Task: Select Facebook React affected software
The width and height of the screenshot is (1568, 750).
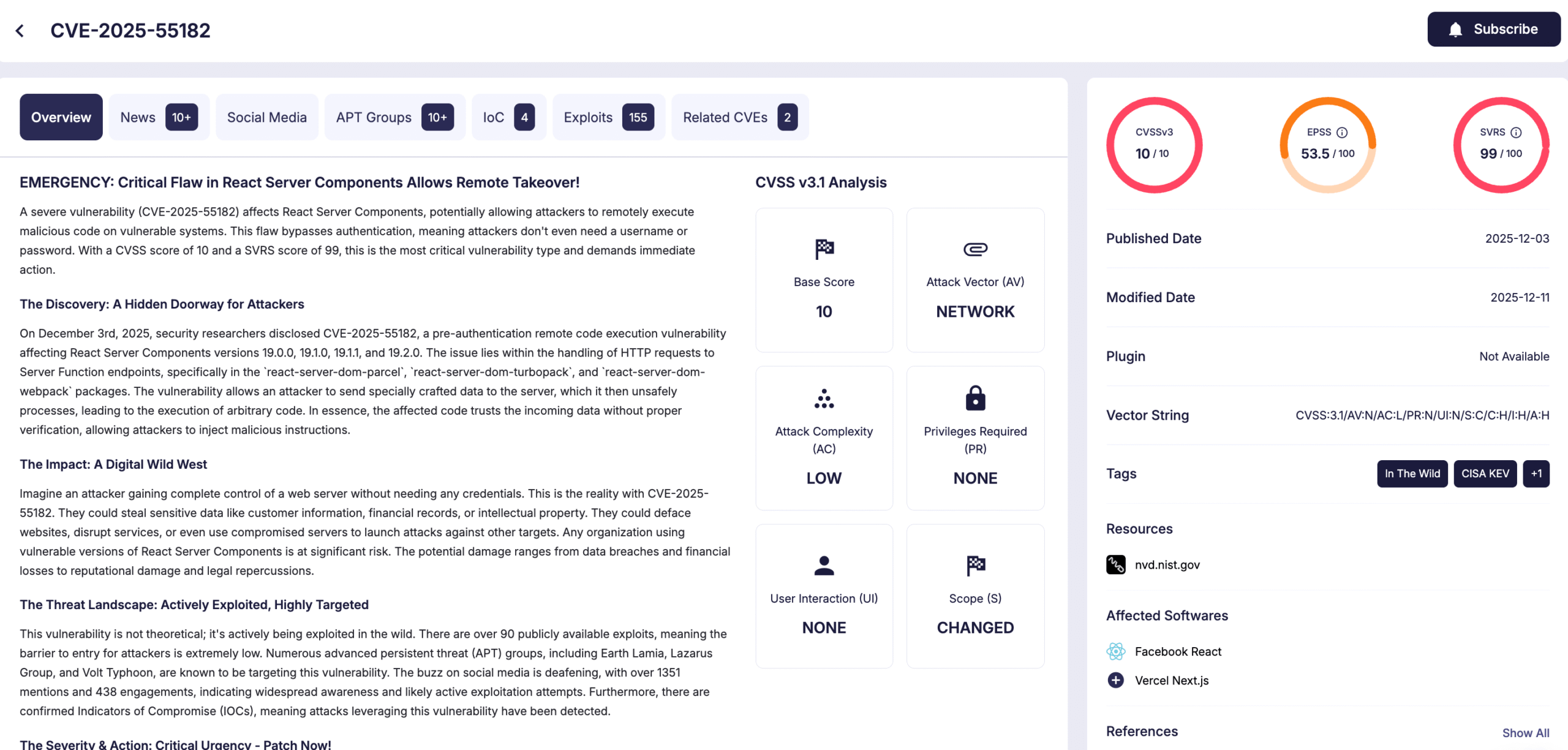Action: pos(1178,651)
